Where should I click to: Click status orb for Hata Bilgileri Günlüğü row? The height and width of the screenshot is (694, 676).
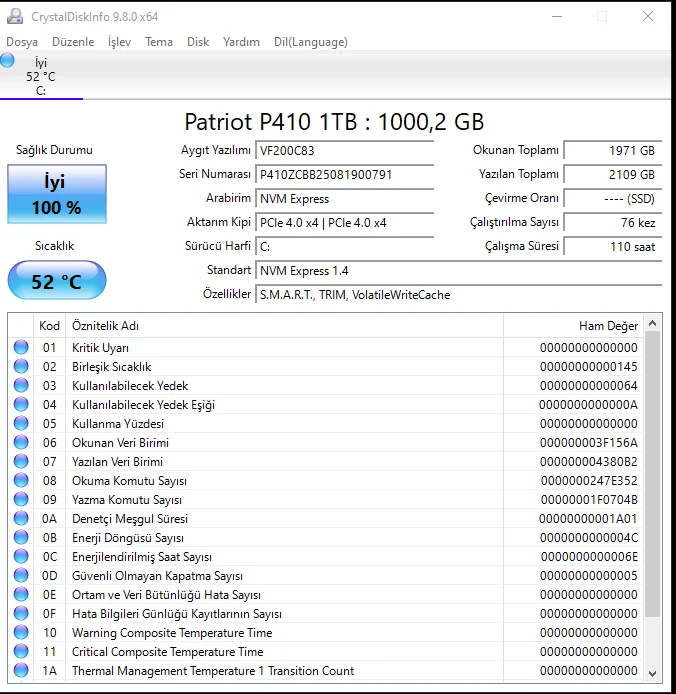21,613
